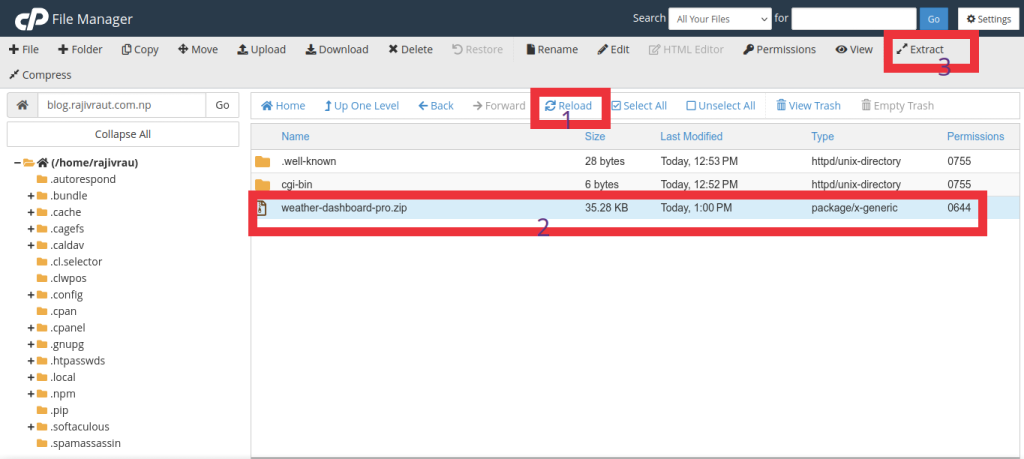Image resolution: width=1024 pixels, height=459 pixels.
Task: Check Select All files
Action: coord(639,106)
